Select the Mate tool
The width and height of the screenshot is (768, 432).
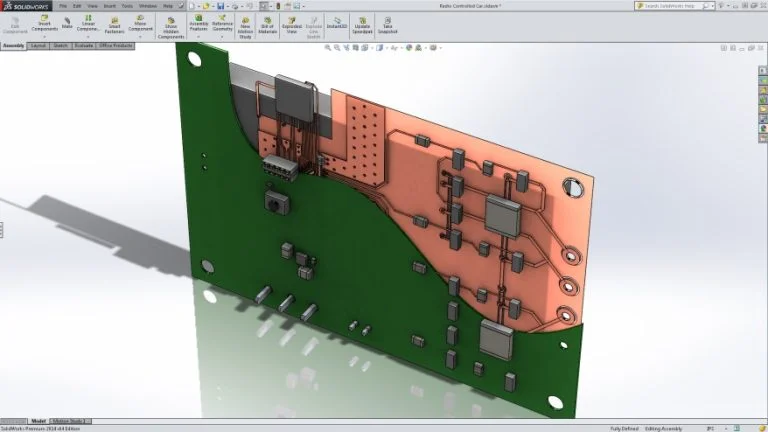[67, 22]
